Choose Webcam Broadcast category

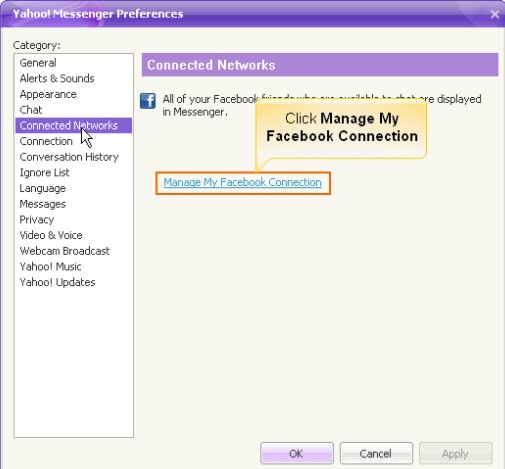73,251
